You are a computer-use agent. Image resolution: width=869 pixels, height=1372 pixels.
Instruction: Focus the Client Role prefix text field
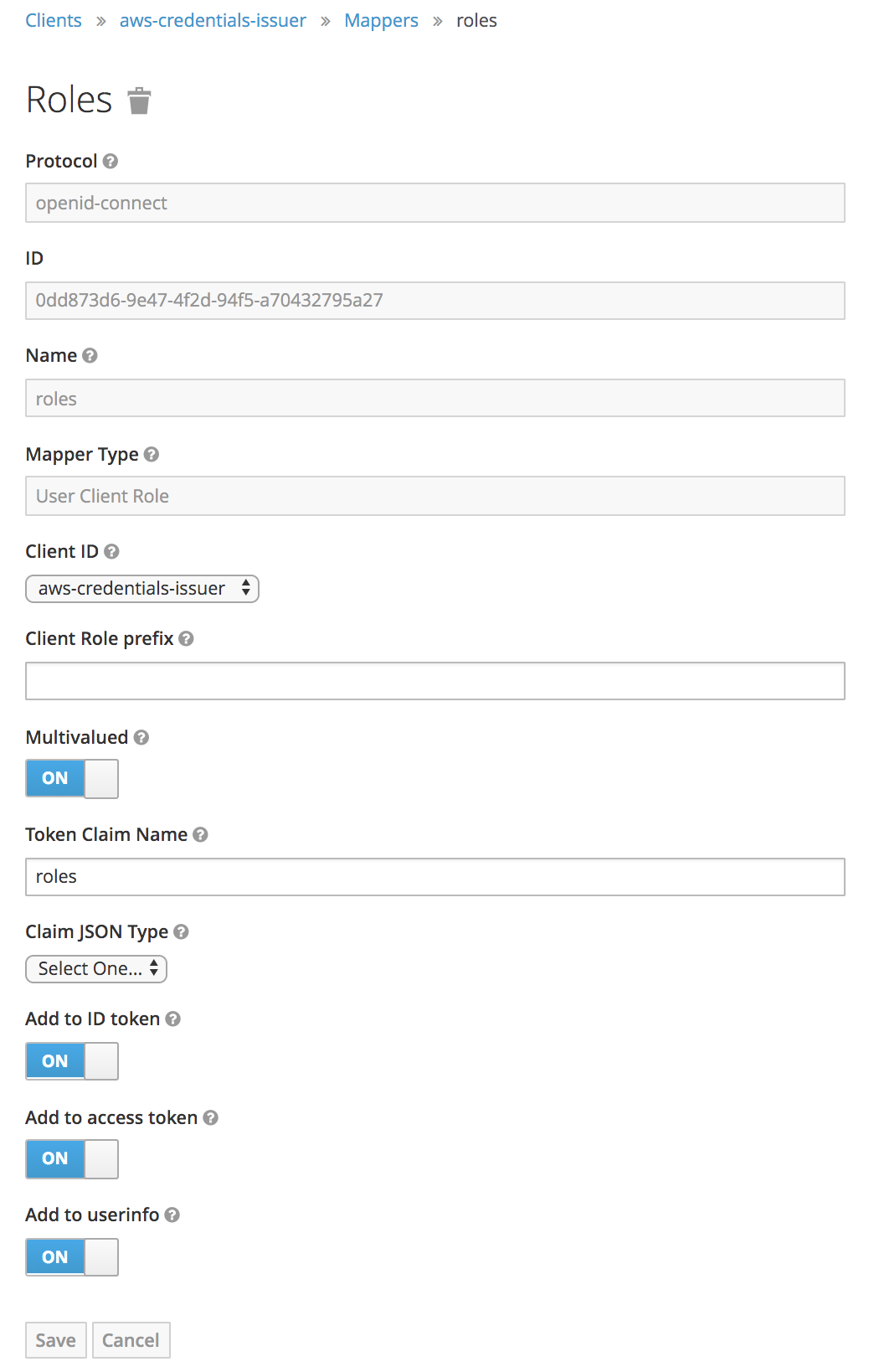(x=435, y=681)
